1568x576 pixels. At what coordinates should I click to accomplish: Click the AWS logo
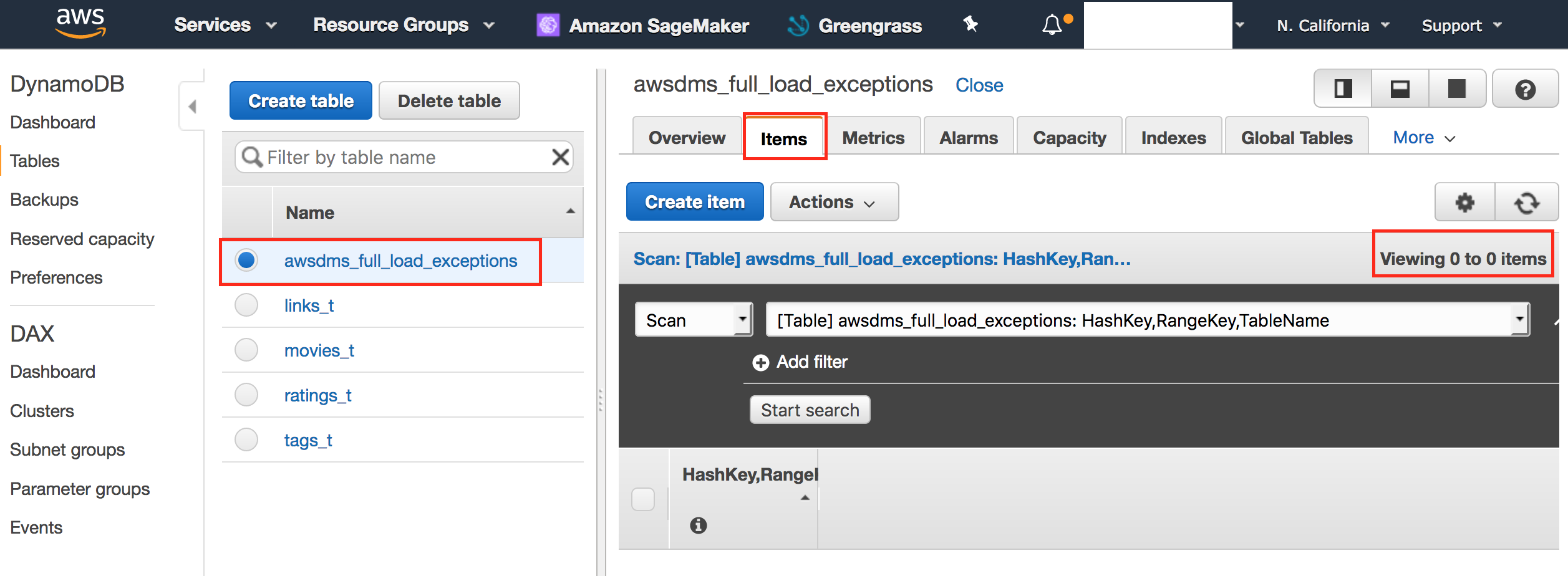coord(80,24)
